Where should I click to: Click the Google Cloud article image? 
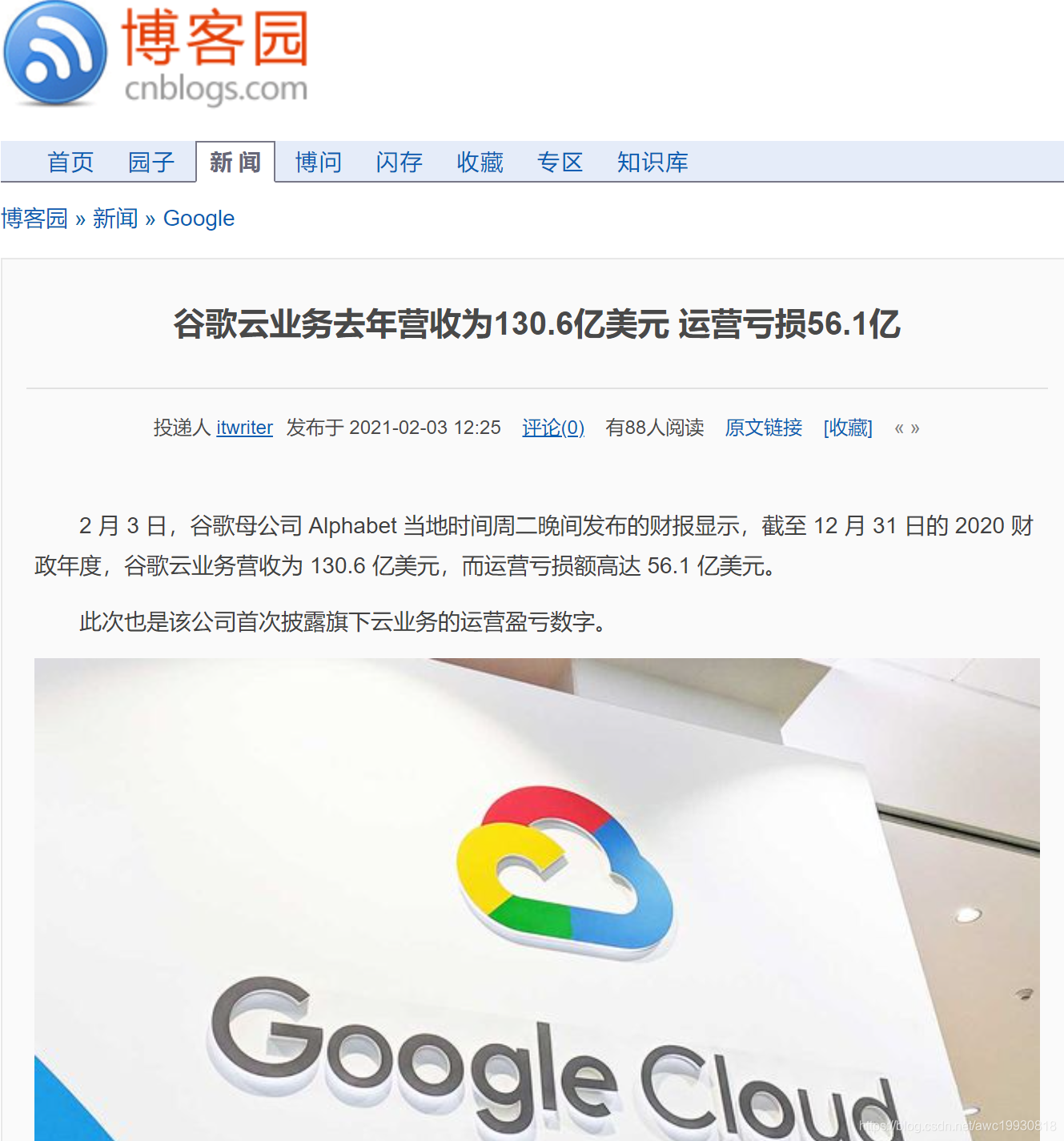(x=537, y=899)
